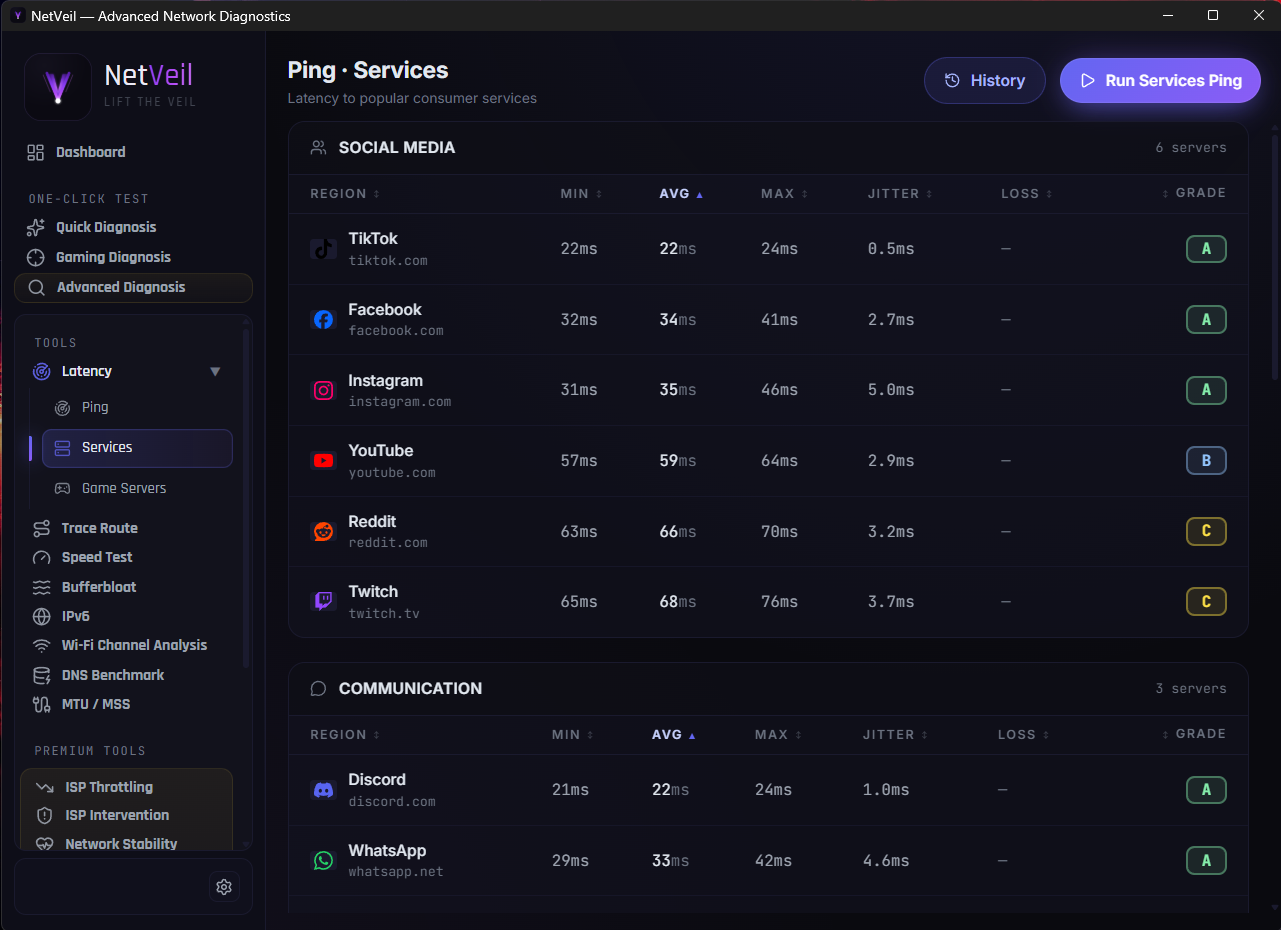Click the whatsapp.net domain text

click(396, 872)
